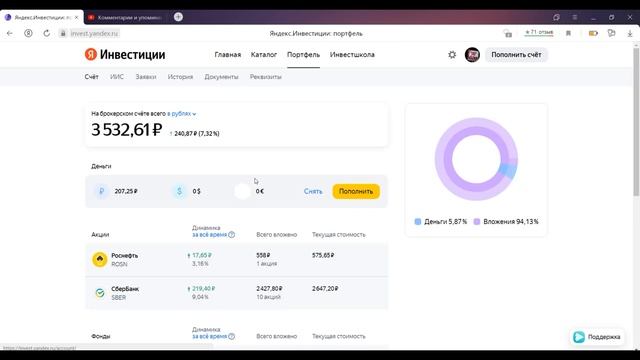Click the help icon beside Фонды dynamics
Viewport: 640px width, 360px height.
[231, 336]
